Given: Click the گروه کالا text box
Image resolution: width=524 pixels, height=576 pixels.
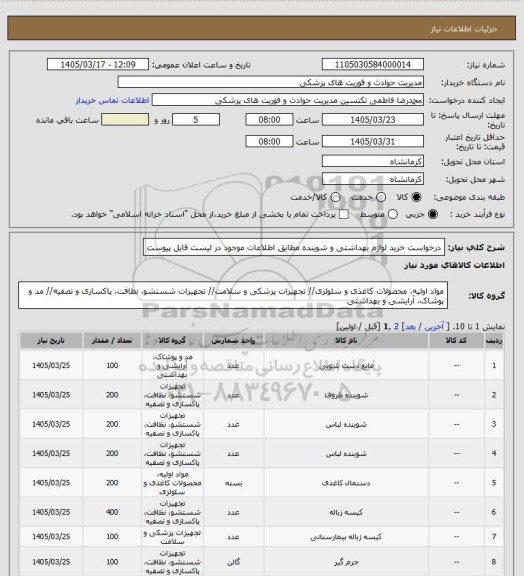Looking at the screenshot, I should (233, 296).
